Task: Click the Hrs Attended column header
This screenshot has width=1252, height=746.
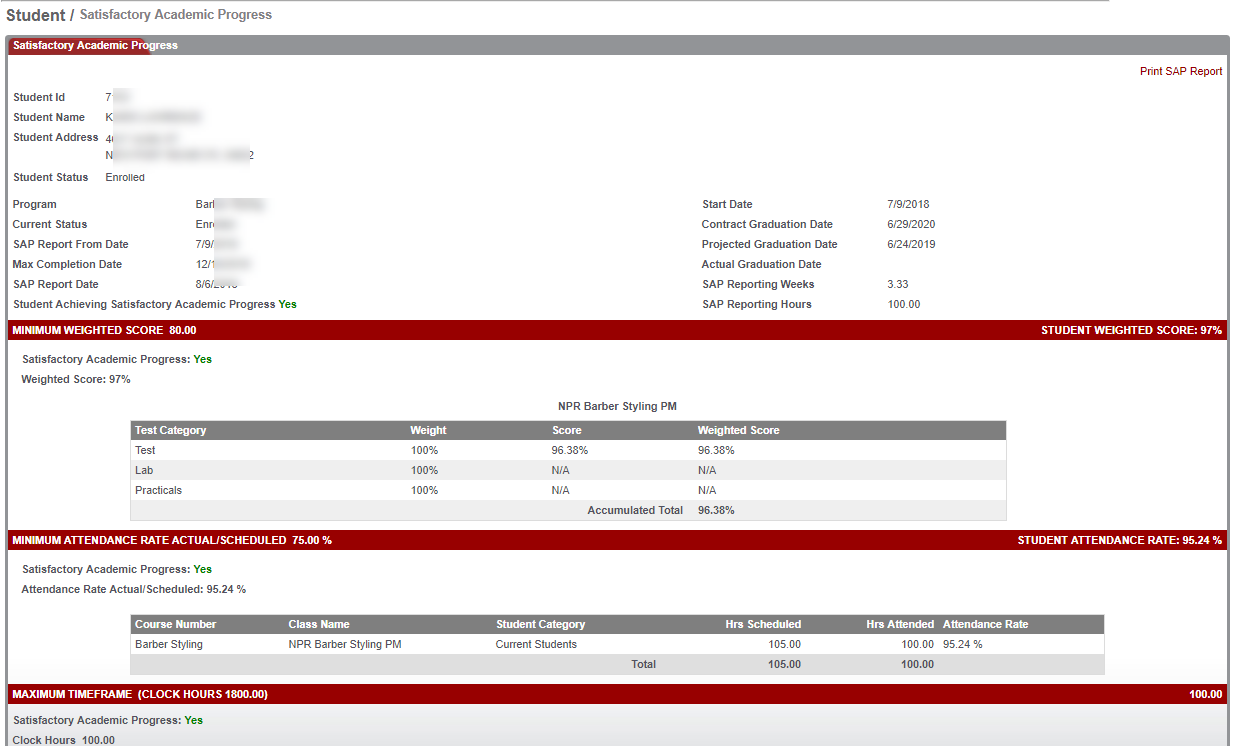Action: (x=900, y=624)
